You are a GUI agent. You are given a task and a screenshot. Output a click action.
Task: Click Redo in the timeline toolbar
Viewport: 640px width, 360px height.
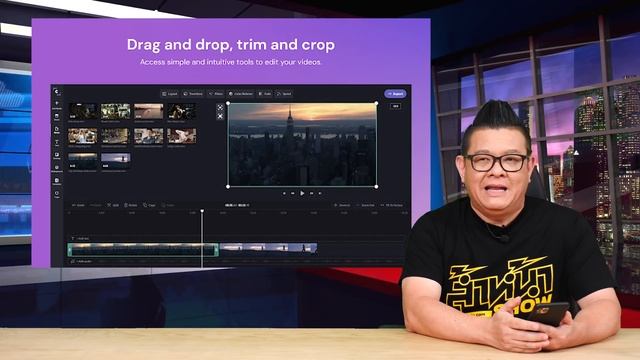tap(95, 205)
